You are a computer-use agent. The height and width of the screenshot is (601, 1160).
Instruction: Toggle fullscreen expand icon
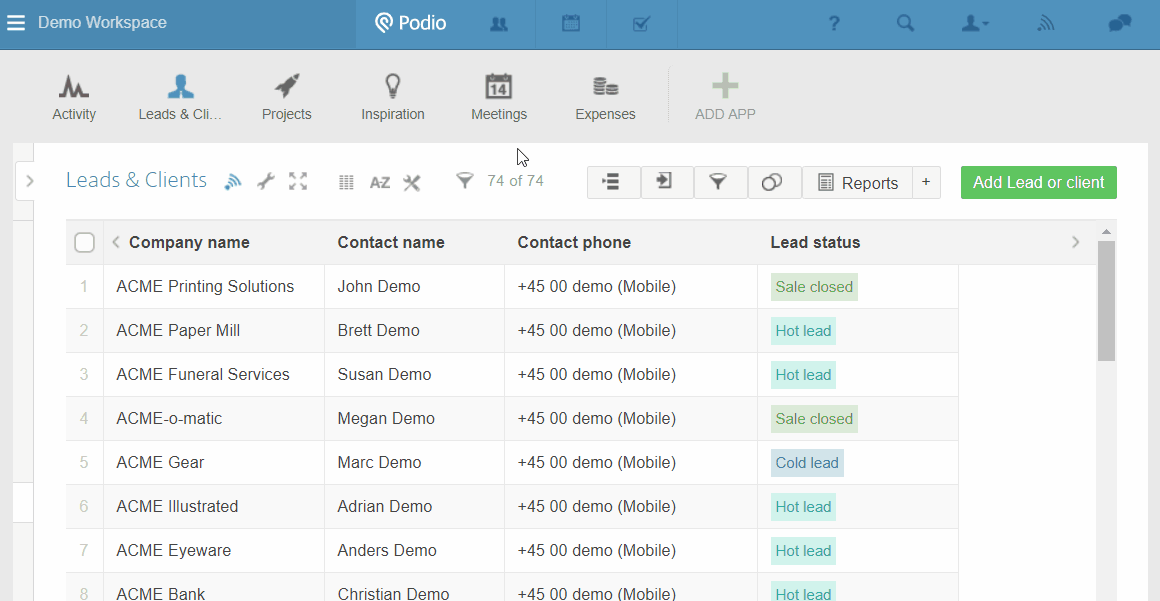click(298, 181)
